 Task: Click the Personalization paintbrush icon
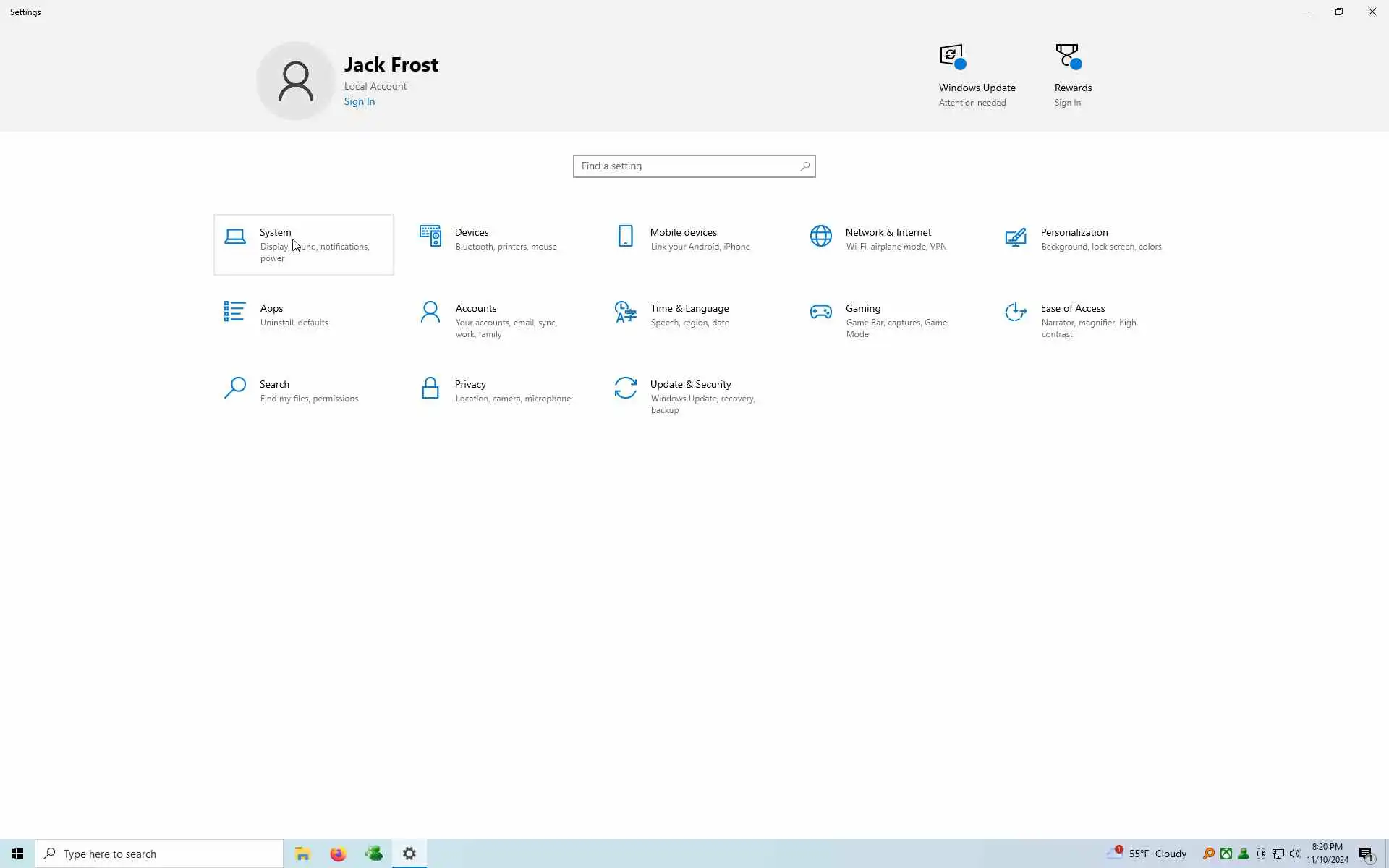click(x=1016, y=237)
